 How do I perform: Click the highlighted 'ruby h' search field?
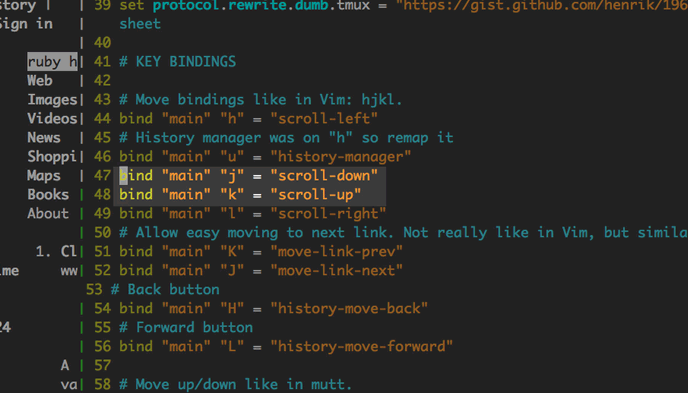click(x=52, y=62)
